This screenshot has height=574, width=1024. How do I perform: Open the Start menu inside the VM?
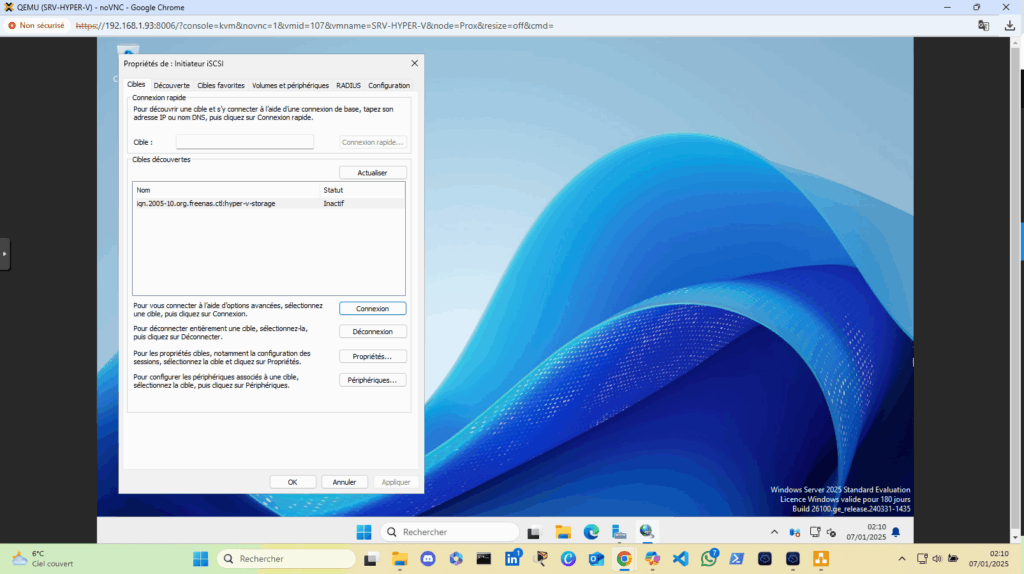(364, 532)
